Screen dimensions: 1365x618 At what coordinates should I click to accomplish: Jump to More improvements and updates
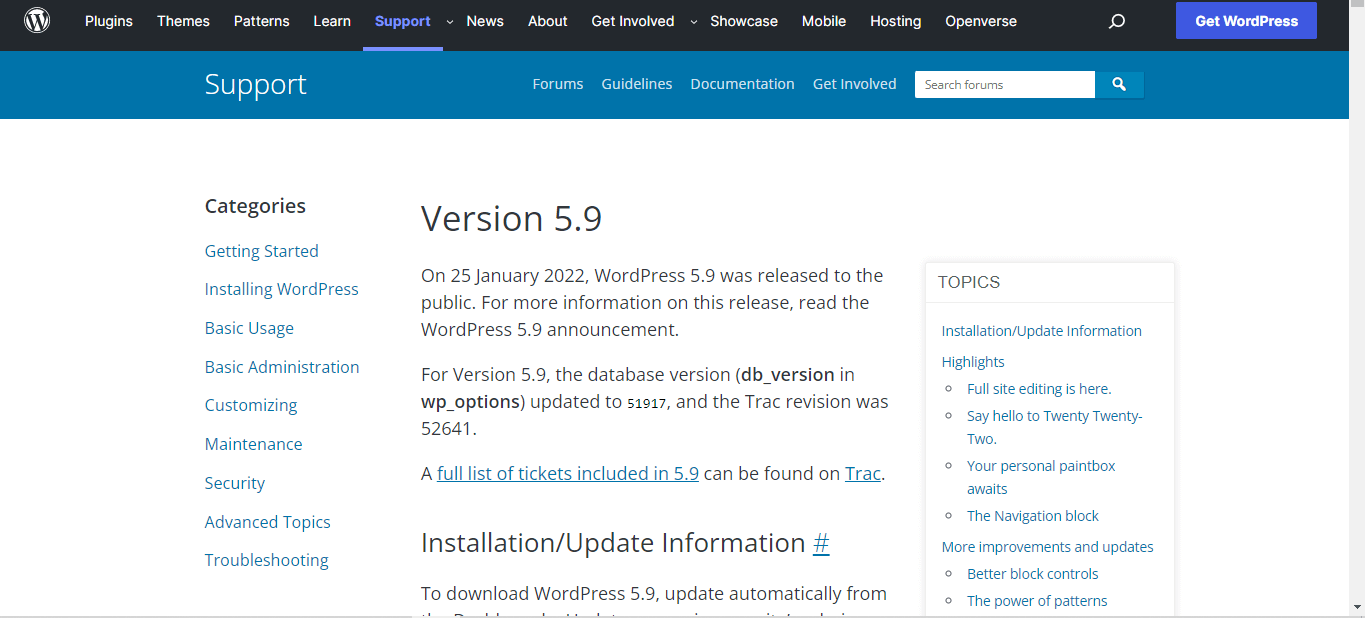pos(1047,547)
